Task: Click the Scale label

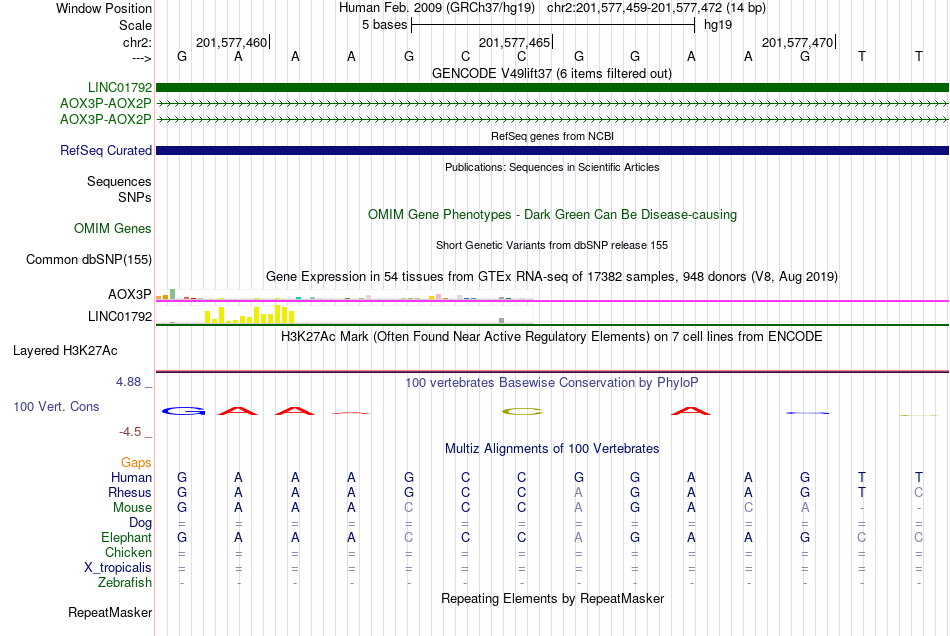Action: [x=135, y=25]
